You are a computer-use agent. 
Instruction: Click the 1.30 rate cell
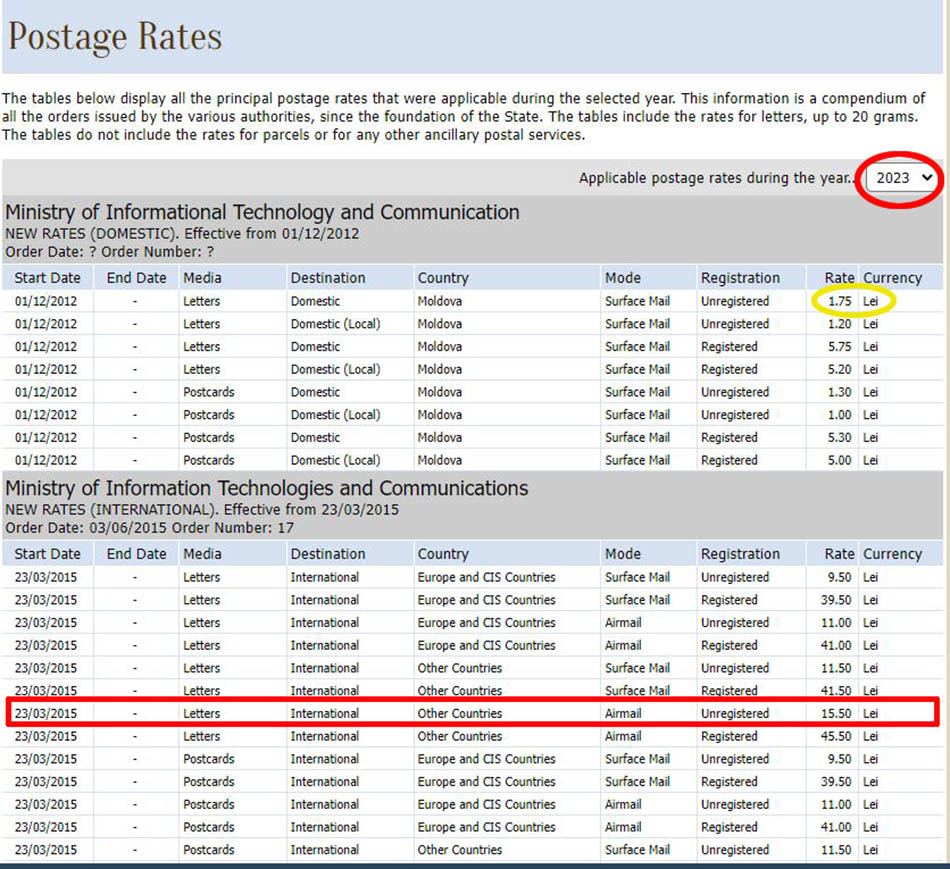(x=840, y=392)
